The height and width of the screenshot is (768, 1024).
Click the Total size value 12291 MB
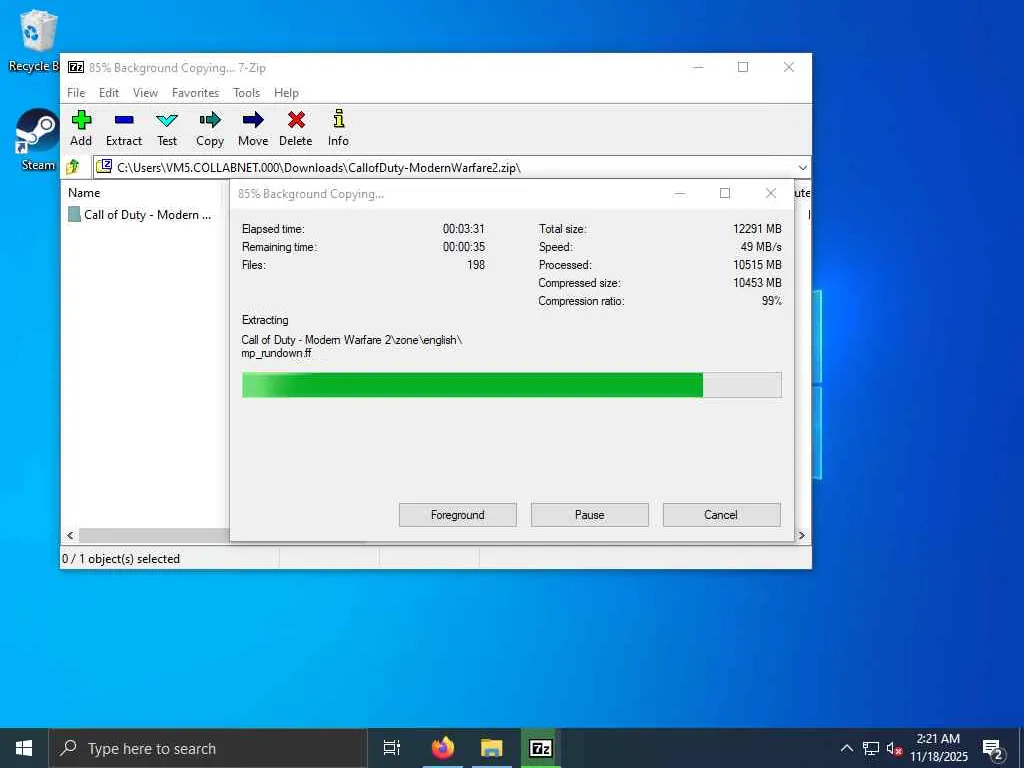pyautogui.click(x=757, y=229)
